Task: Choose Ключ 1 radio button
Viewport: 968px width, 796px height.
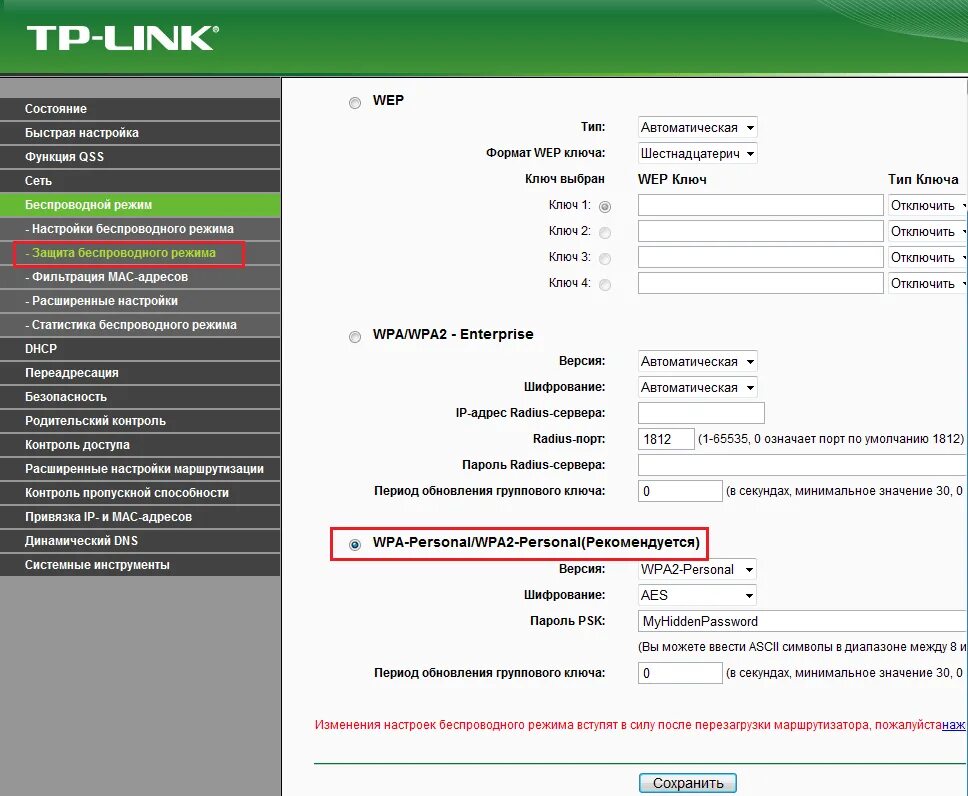Action: (x=605, y=206)
